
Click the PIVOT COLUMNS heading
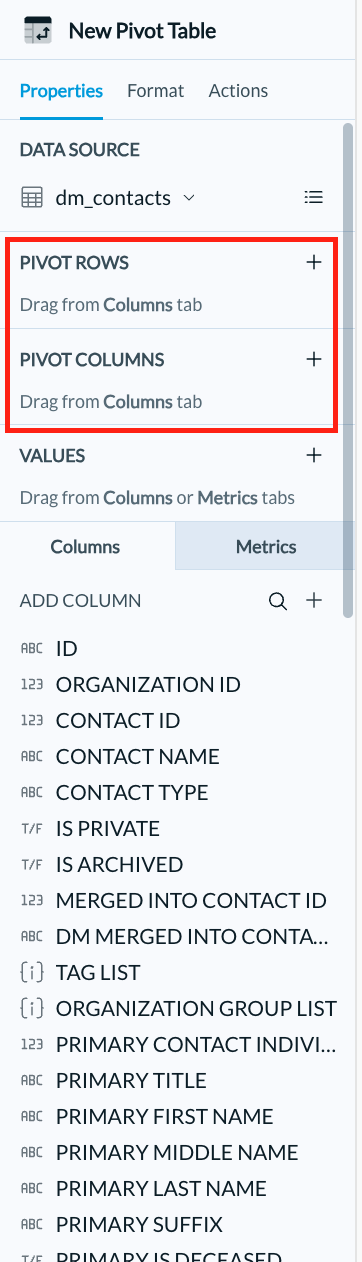pos(92,359)
